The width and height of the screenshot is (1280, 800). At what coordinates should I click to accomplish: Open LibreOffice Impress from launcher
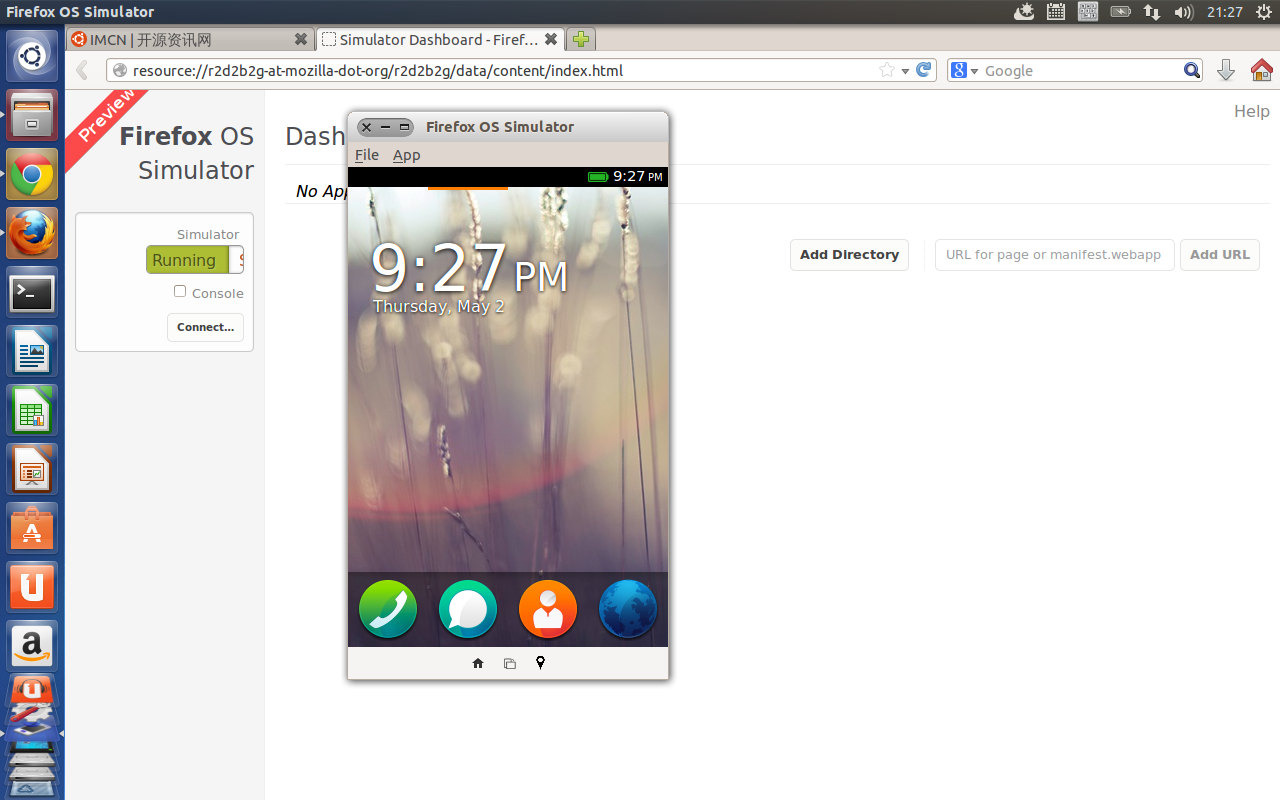click(32, 470)
